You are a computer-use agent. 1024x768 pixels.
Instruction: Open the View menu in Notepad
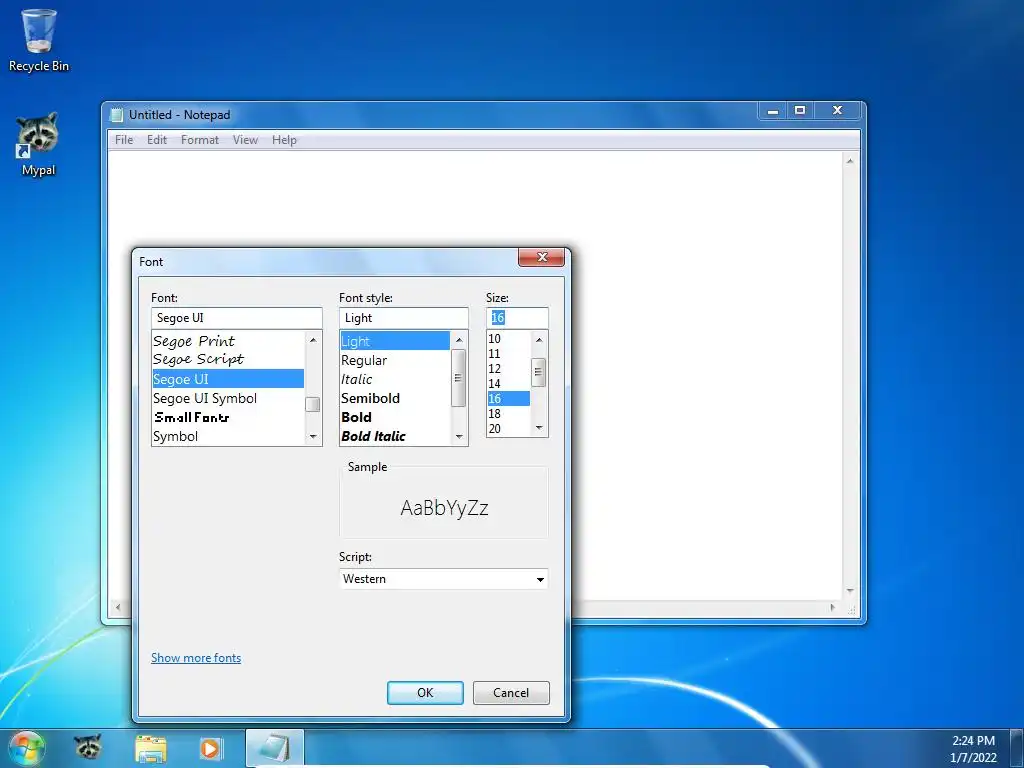point(245,140)
